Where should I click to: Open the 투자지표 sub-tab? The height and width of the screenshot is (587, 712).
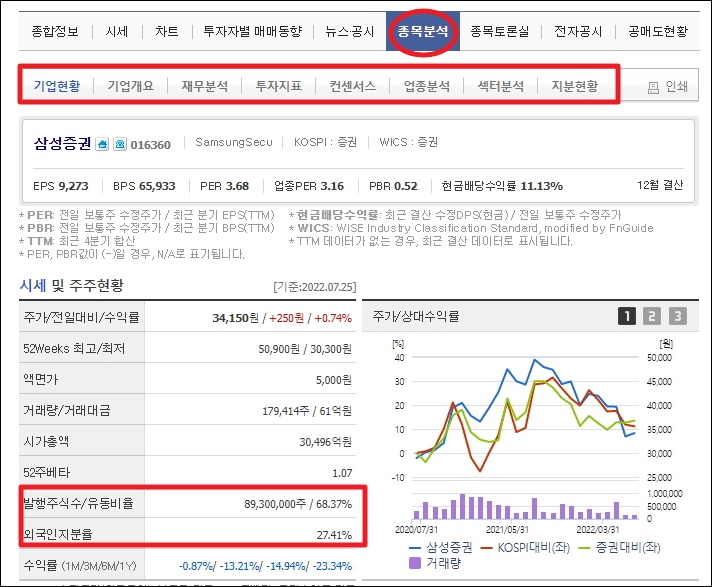[279, 86]
